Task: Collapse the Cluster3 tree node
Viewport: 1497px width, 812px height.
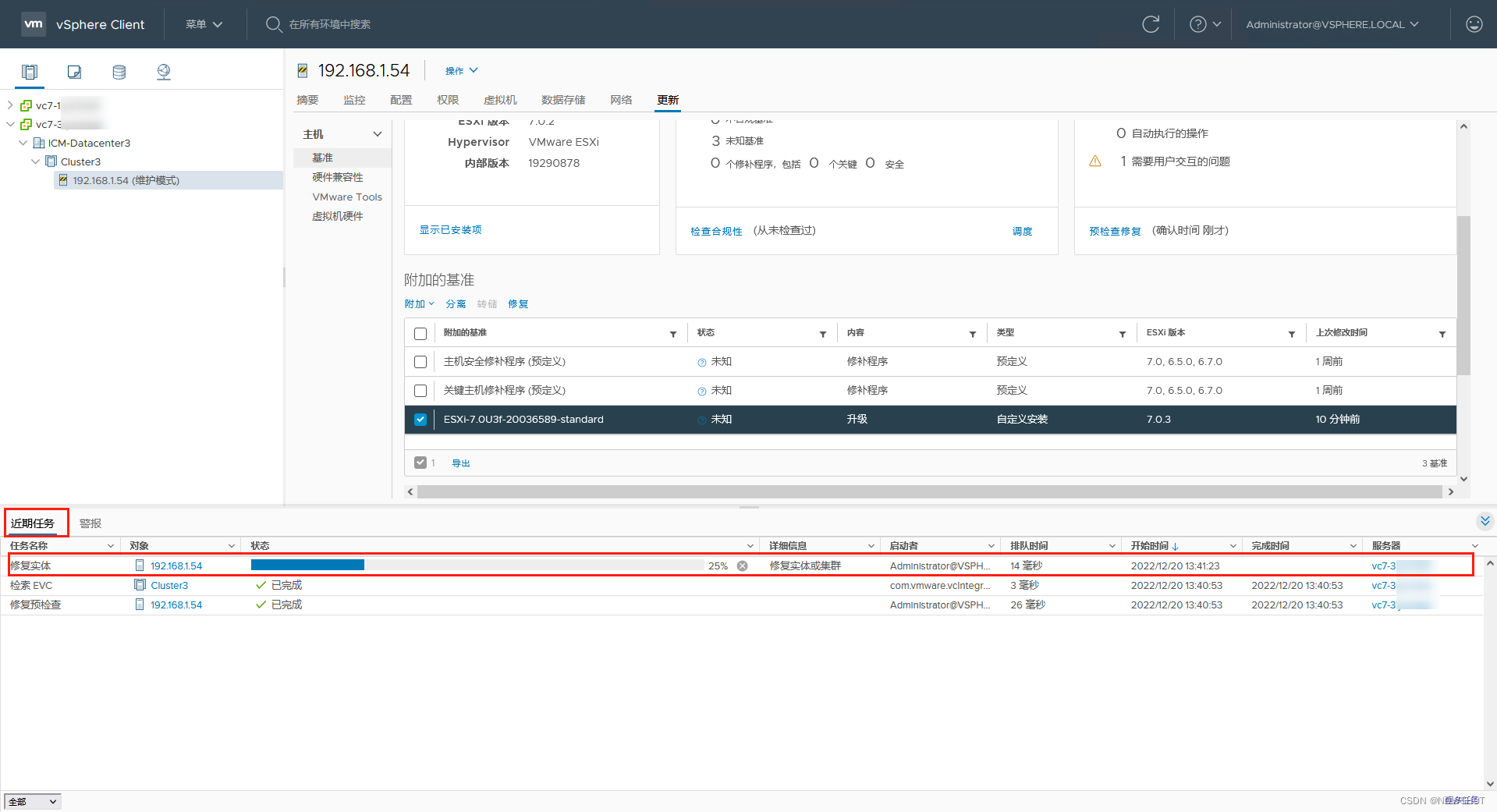Action: (35, 161)
